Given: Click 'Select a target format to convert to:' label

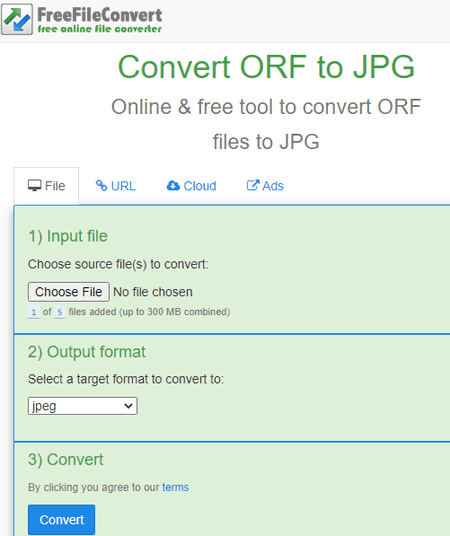Looking at the screenshot, I should (126, 379).
